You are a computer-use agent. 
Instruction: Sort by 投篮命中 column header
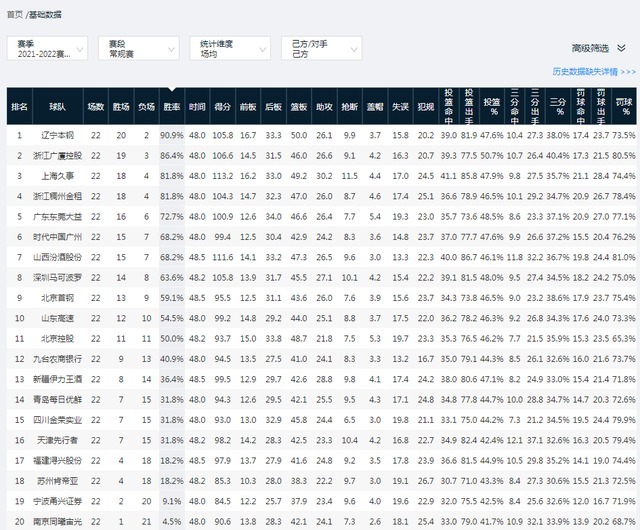pyautogui.click(x=449, y=107)
